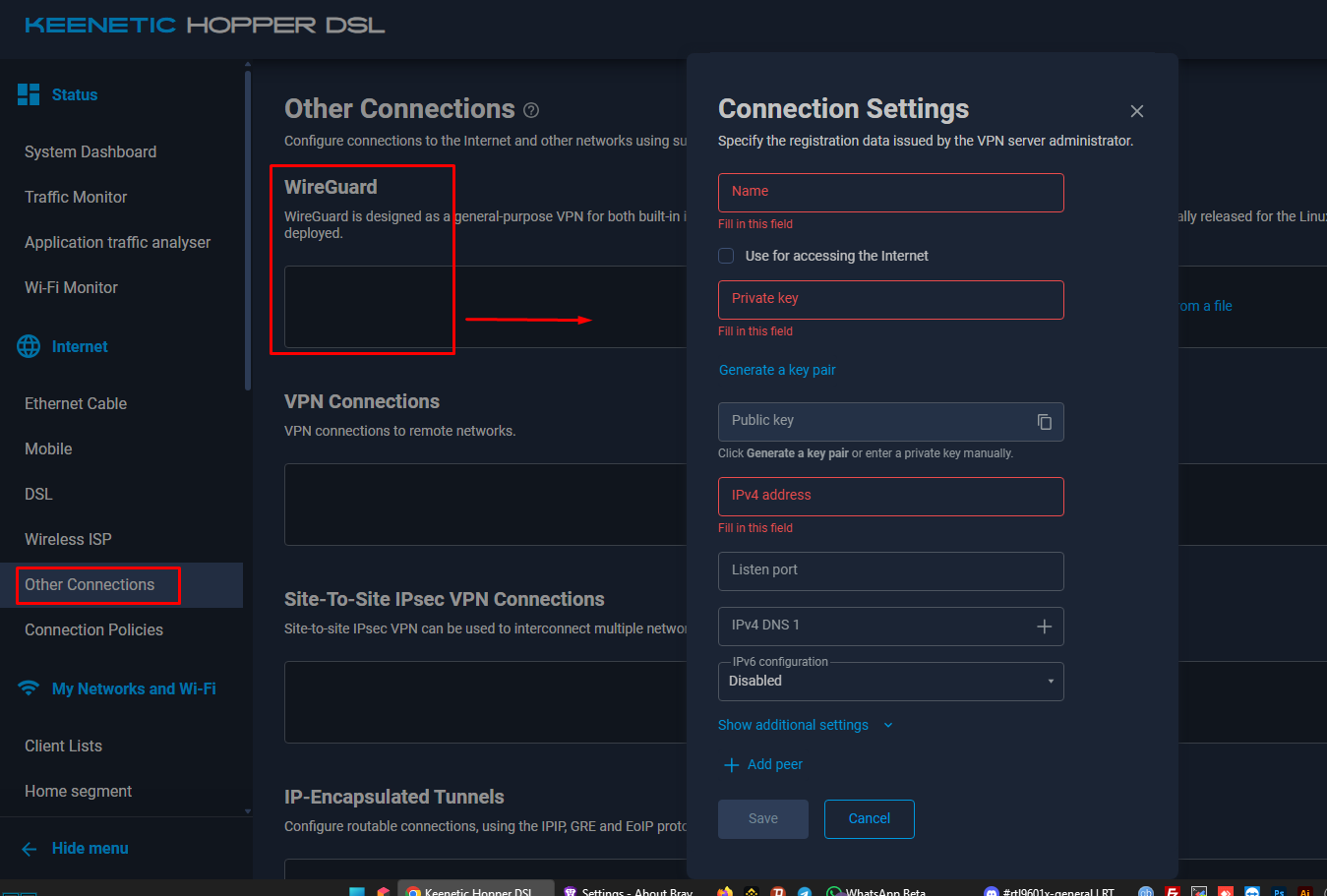Open Settings - About Brave taskbar window
The width and height of the screenshot is (1327, 896).
click(630, 889)
